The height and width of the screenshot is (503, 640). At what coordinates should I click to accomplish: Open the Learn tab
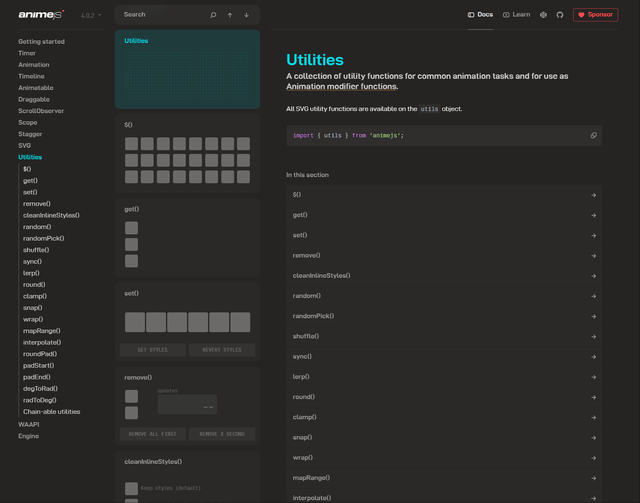tap(516, 15)
